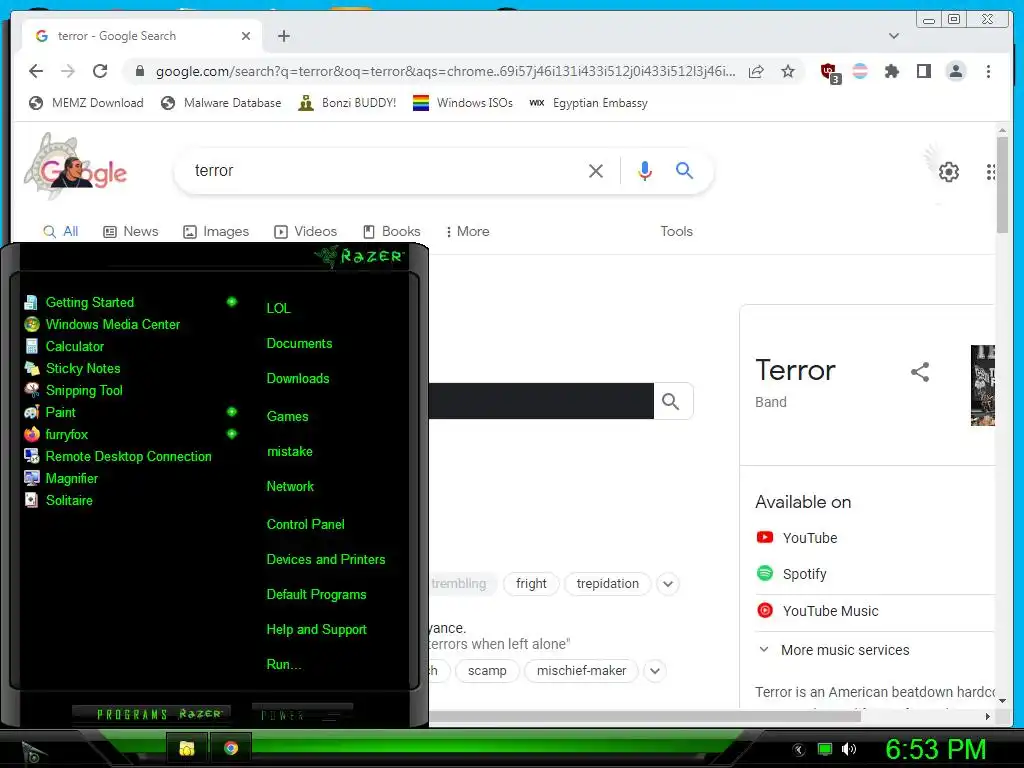Switch to the News results tab

tap(131, 231)
